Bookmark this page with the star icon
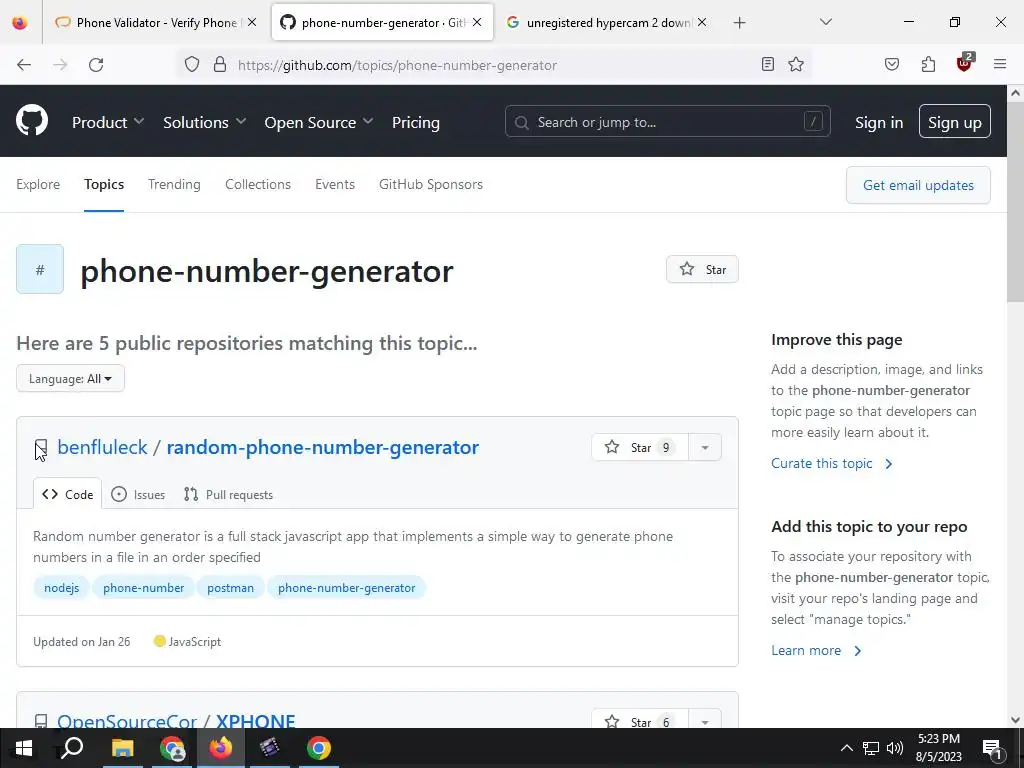Viewport: 1024px width, 768px height. tap(795, 64)
